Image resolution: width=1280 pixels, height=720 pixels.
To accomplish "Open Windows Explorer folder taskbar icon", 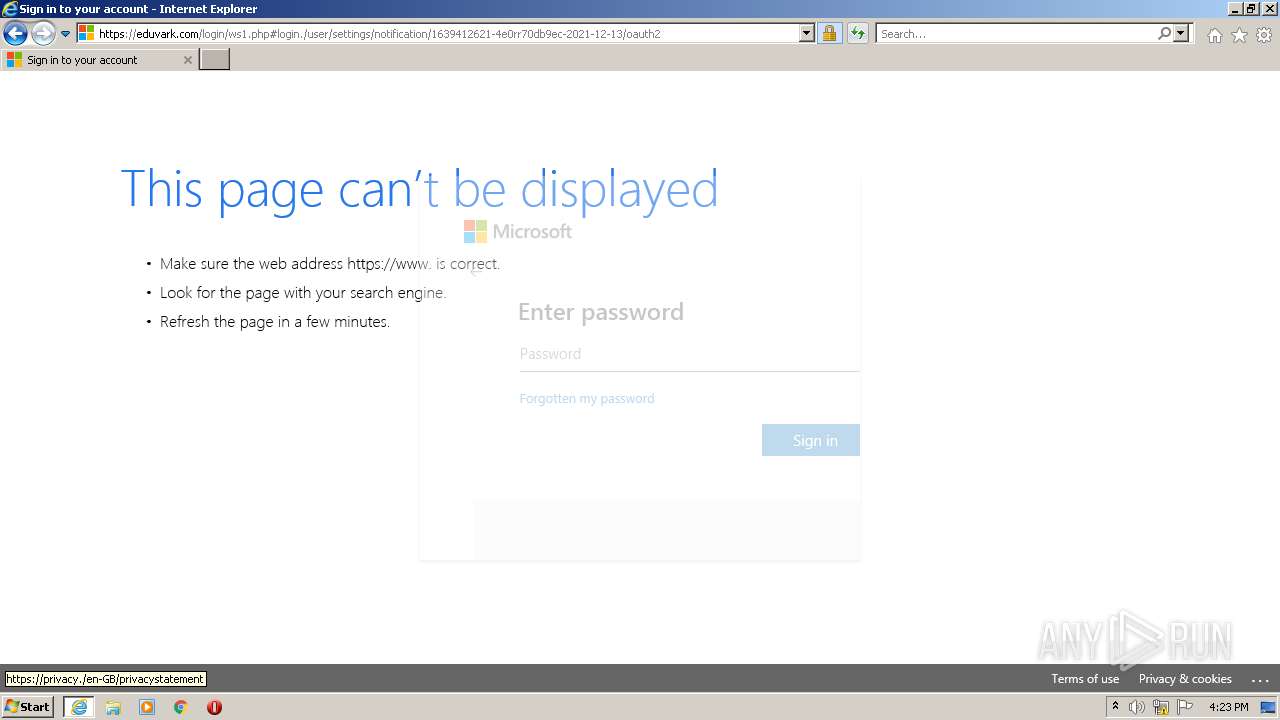I will tap(113, 707).
